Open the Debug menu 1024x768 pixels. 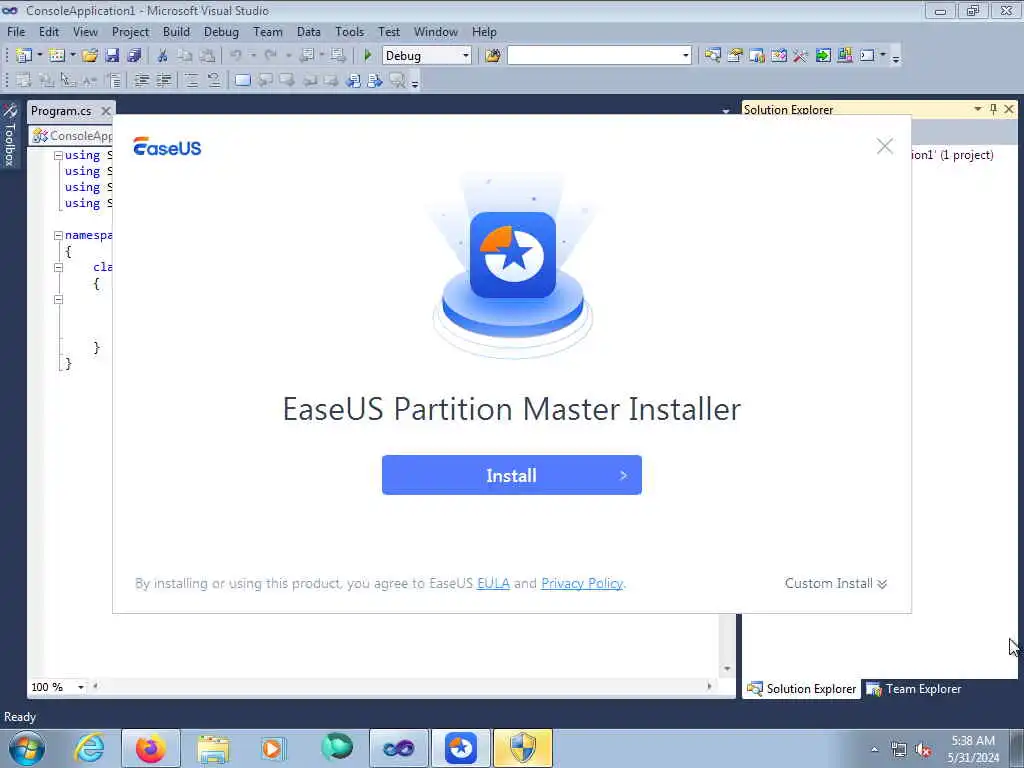pos(221,31)
